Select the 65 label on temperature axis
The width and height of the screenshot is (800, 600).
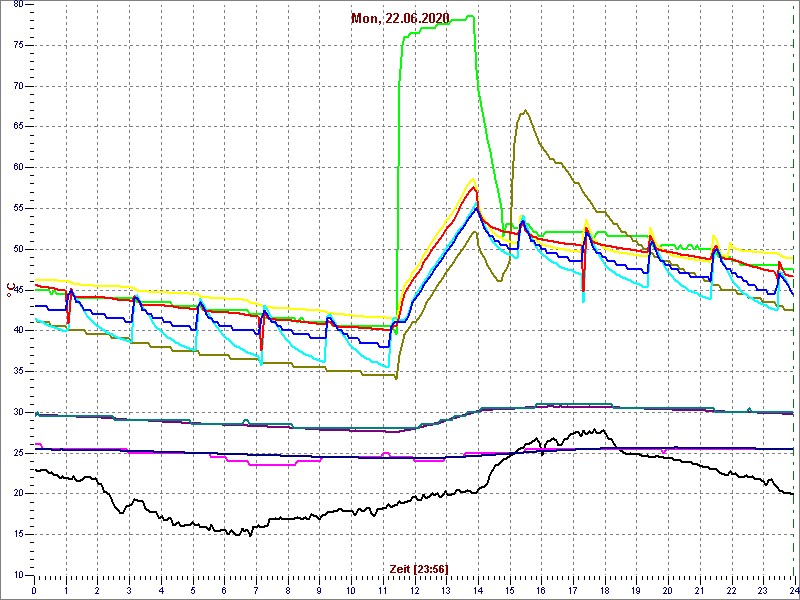pyautogui.click(x=18, y=127)
